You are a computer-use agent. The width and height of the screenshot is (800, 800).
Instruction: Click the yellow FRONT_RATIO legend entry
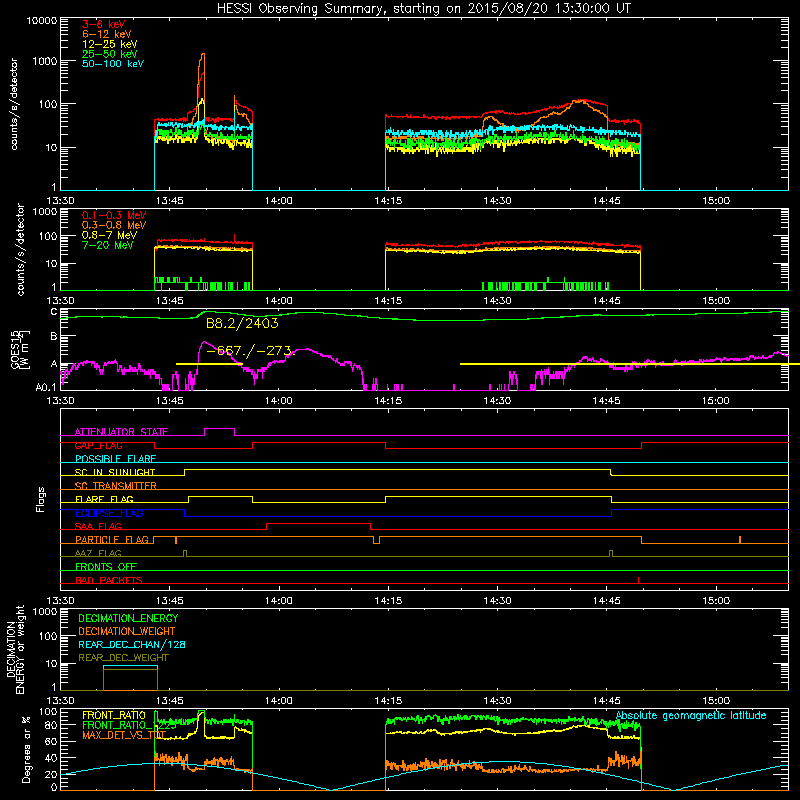pos(113,715)
